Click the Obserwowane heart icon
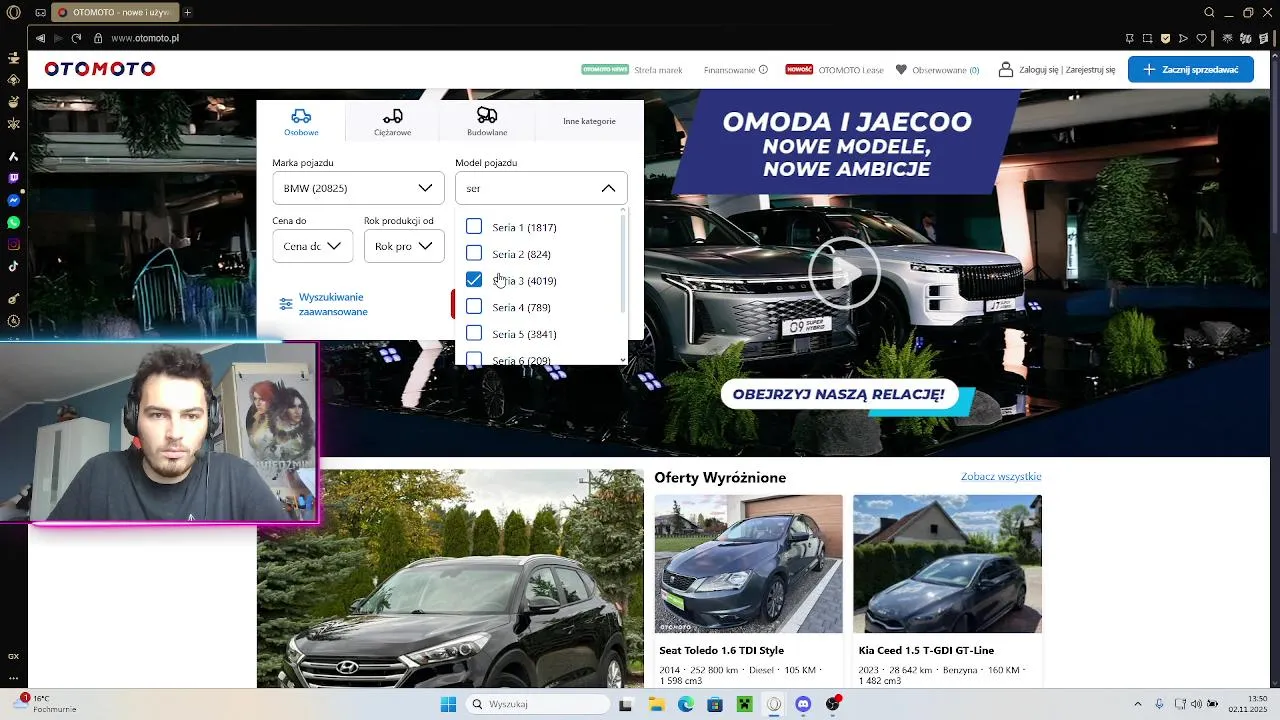 (x=901, y=70)
